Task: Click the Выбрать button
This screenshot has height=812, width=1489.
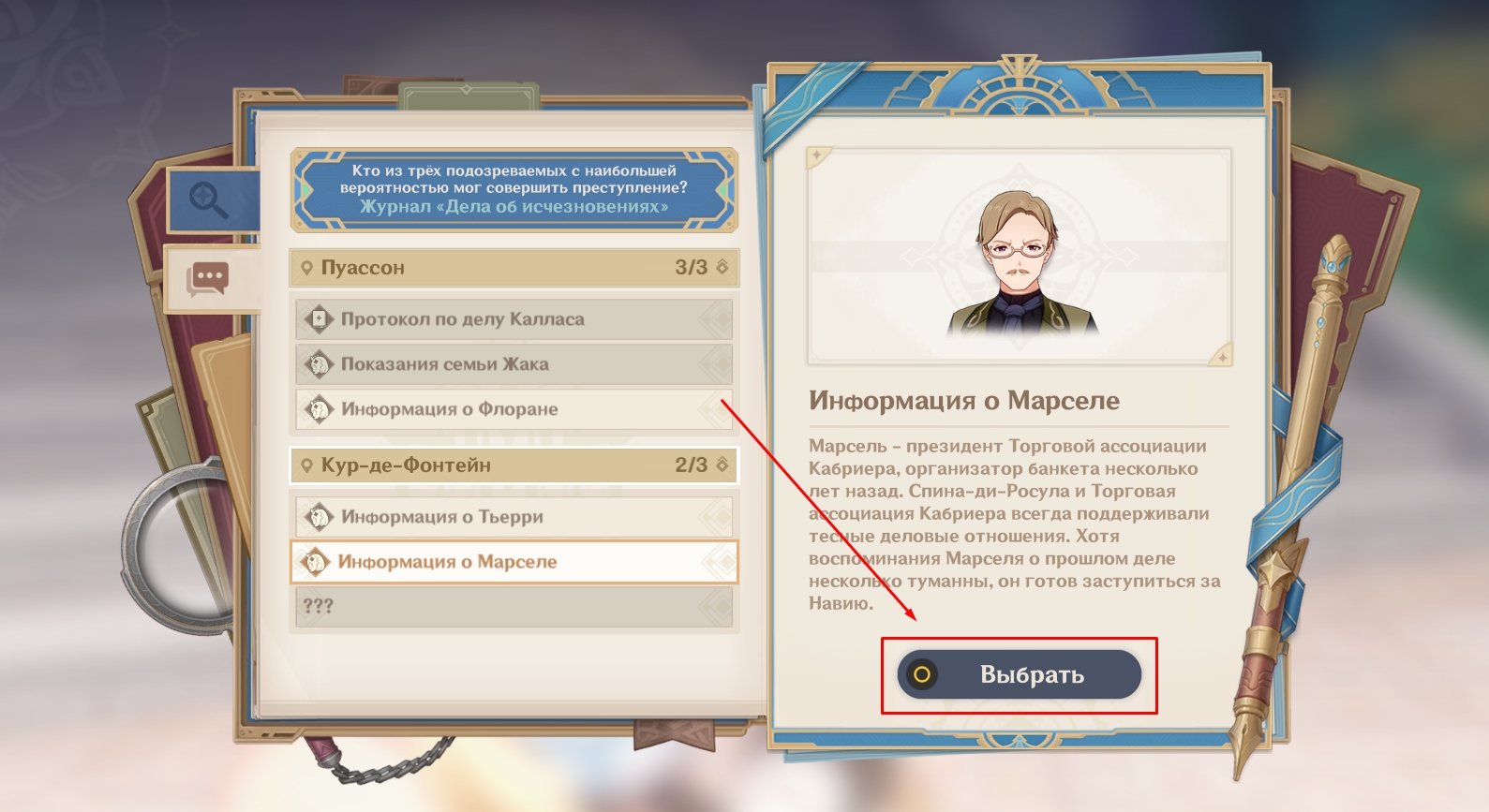Action: click(1020, 674)
